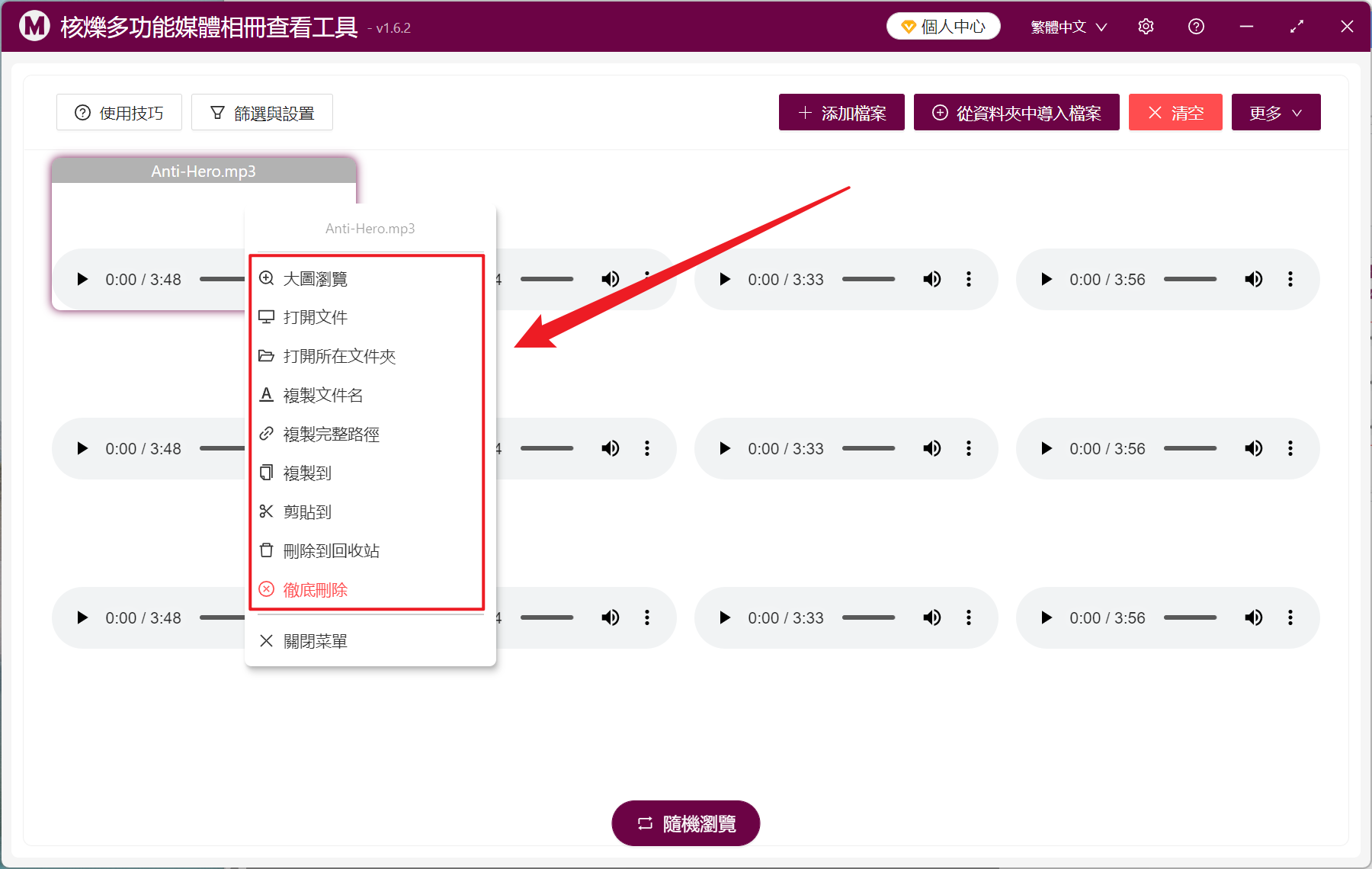Click the delete to recycle bin trash icon
This screenshot has width=1372, height=869.
coord(266,550)
